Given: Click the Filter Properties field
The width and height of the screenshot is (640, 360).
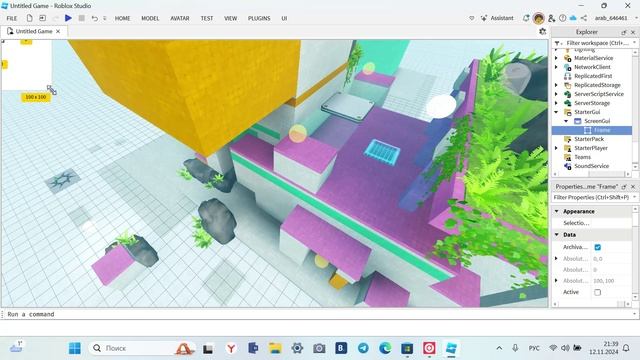Looking at the screenshot, I should 592,197.
